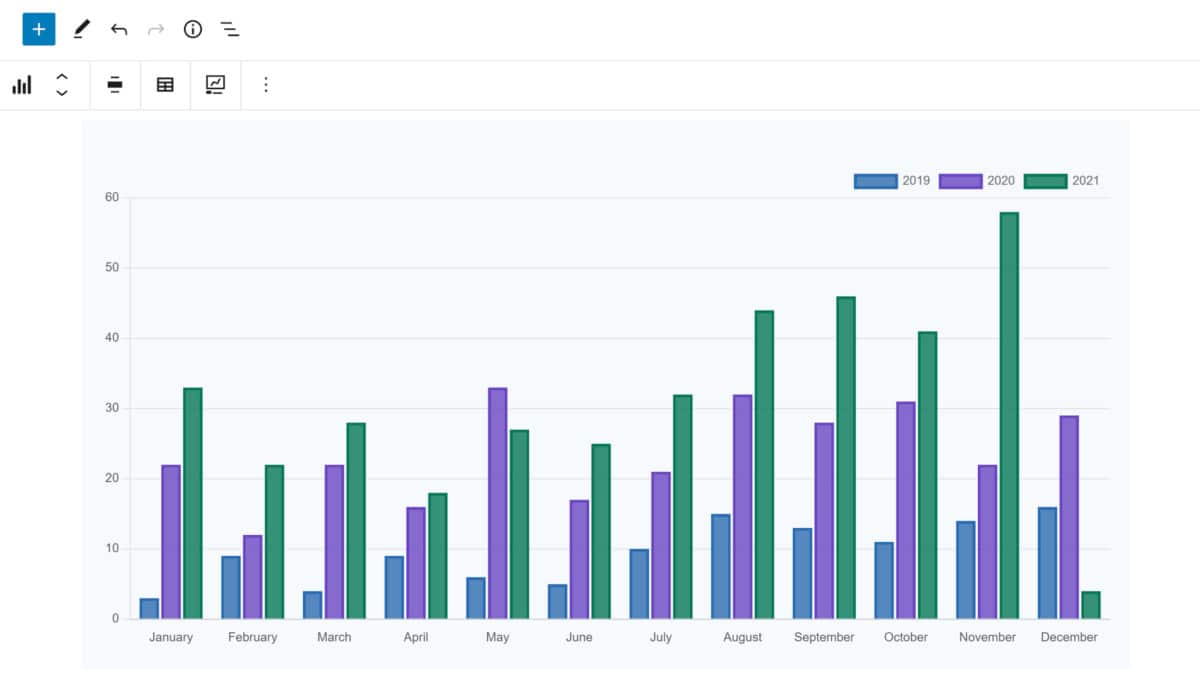Open the Tools pencil menu
The width and height of the screenshot is (1200, 675).
pos(82,29)
